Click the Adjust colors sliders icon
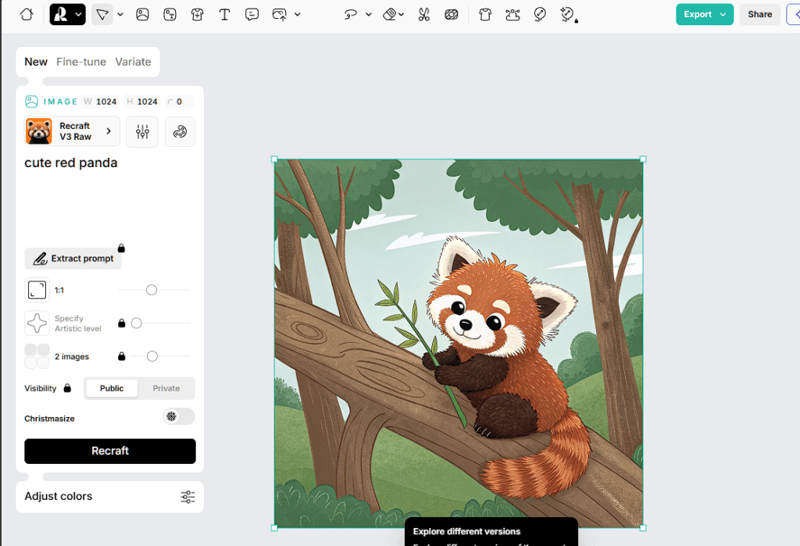This screenshot has height=546, width=800. [x=188, y=497]
